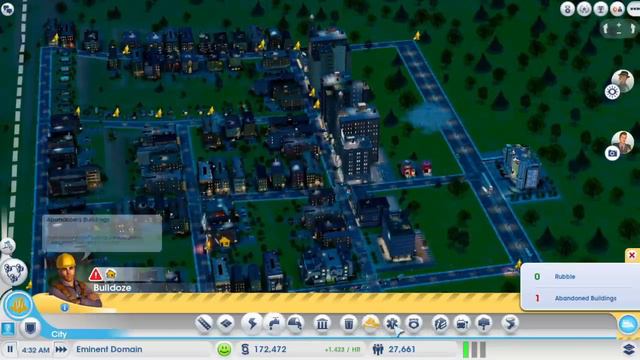Click the round icon above region view
The image size is (640, 360).
click(x=7, y=246)
